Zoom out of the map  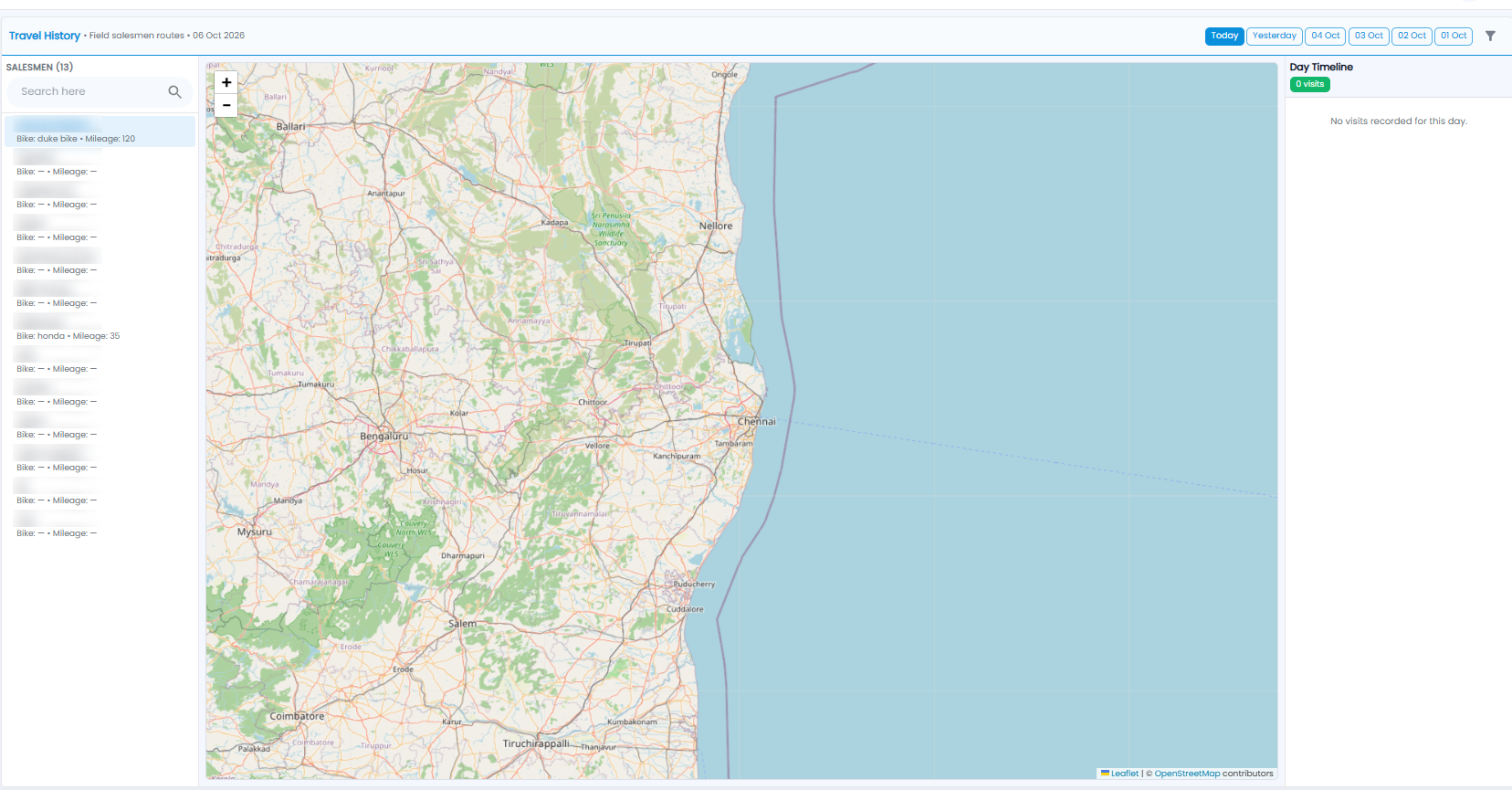point(226,105)
